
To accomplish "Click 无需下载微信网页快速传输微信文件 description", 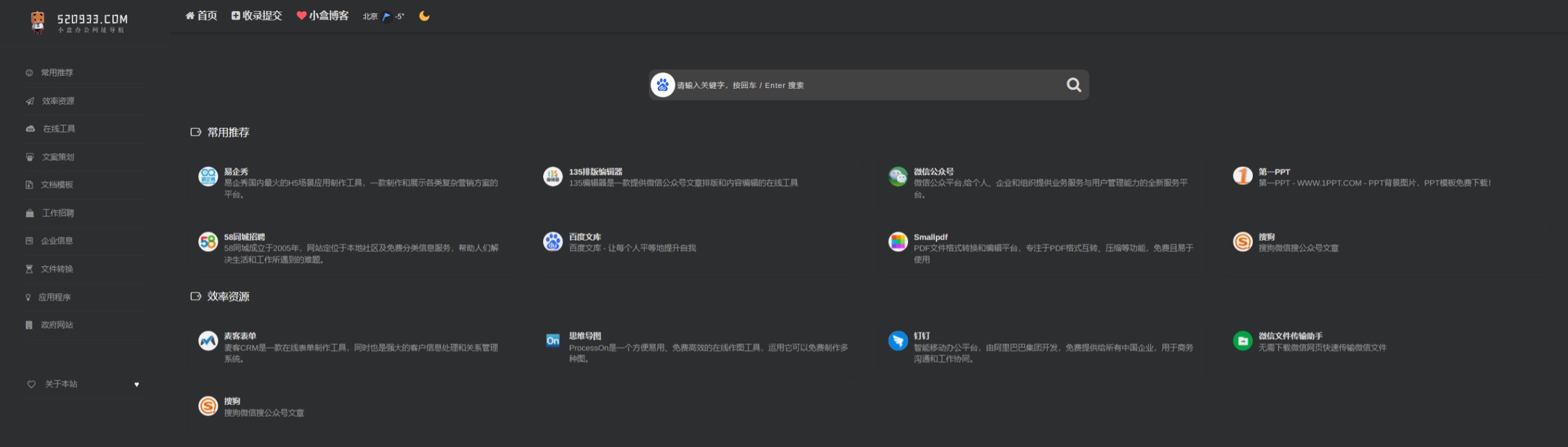I will coord(1323,348).
